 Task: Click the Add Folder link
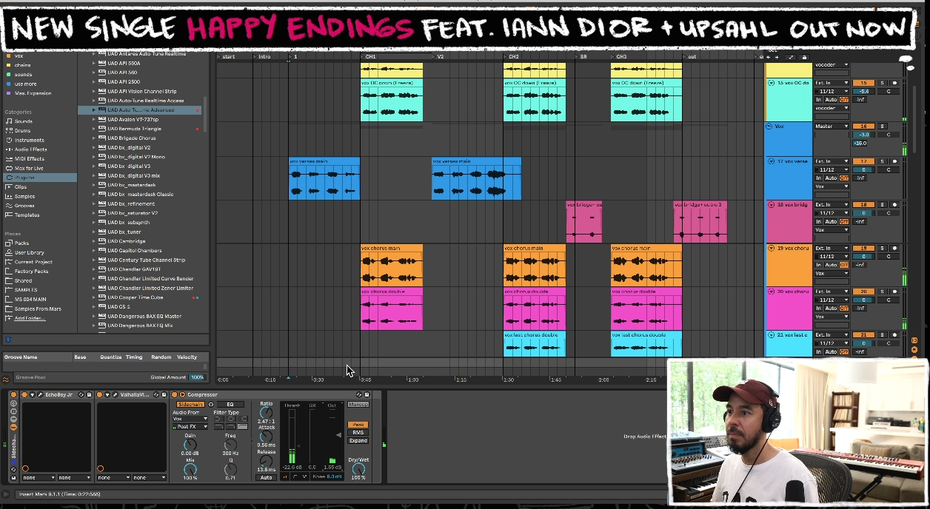coord(28,319)
